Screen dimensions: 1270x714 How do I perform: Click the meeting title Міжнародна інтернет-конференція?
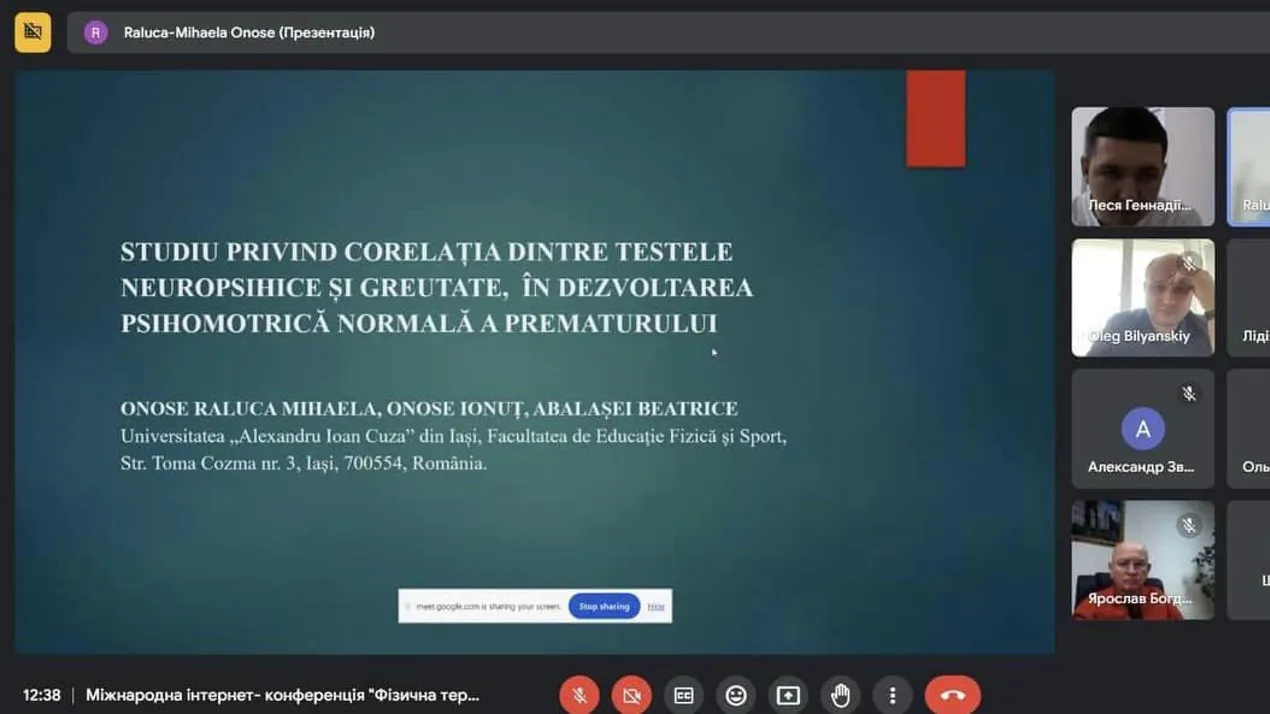[283, 695]
